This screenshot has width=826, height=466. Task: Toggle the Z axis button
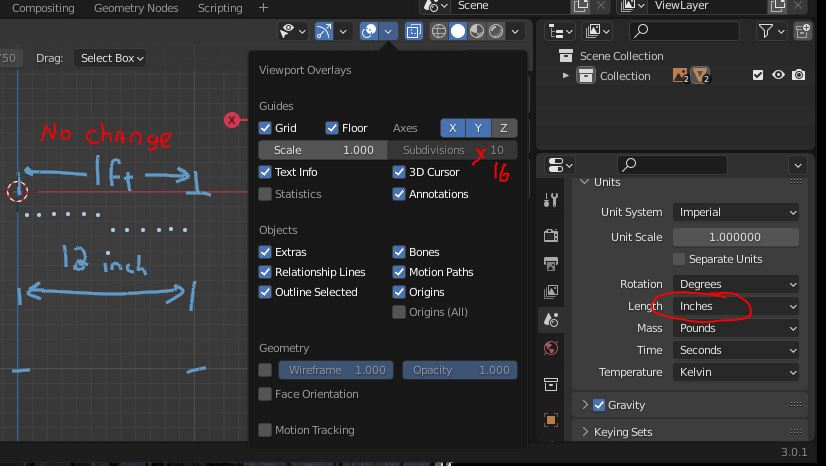[504, 128]
